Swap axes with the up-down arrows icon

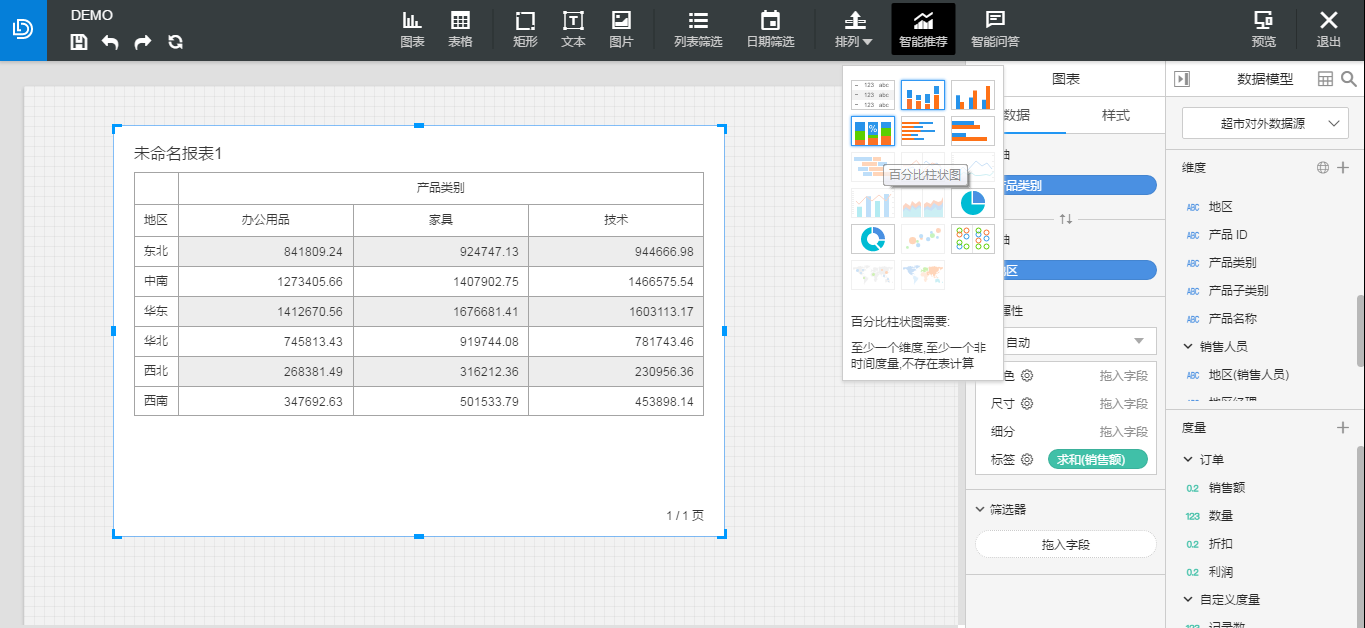click(1066, 218)
